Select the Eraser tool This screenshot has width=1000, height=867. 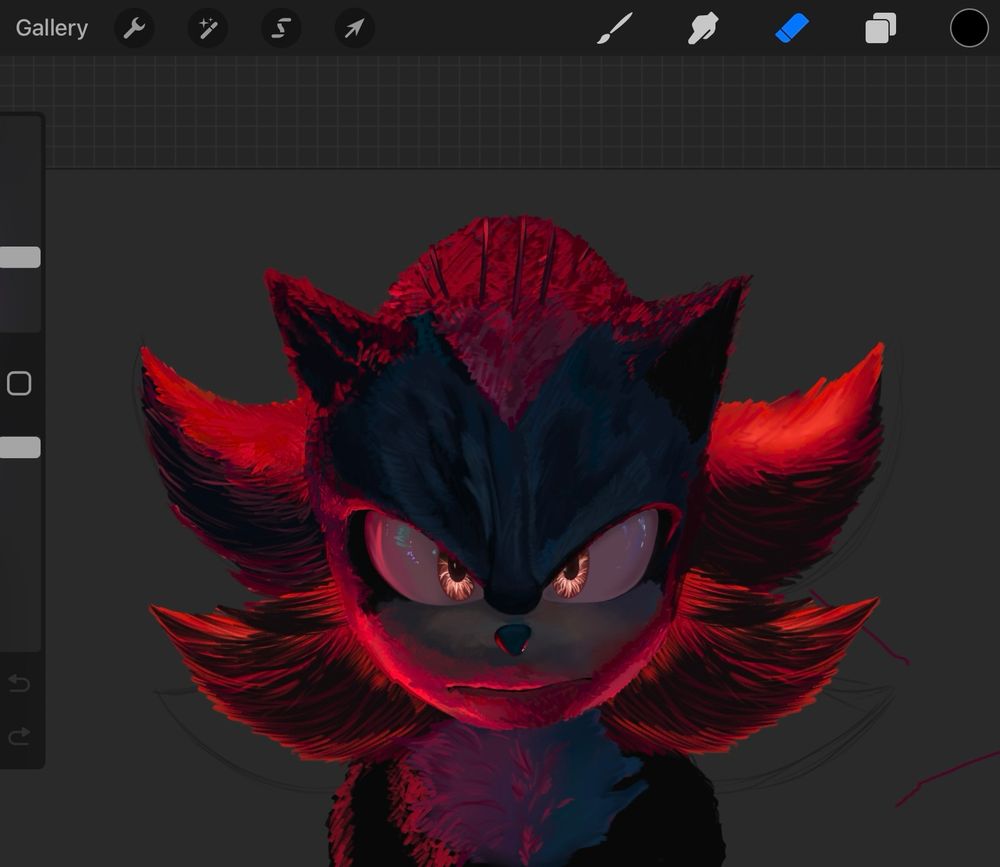[792, 29]
